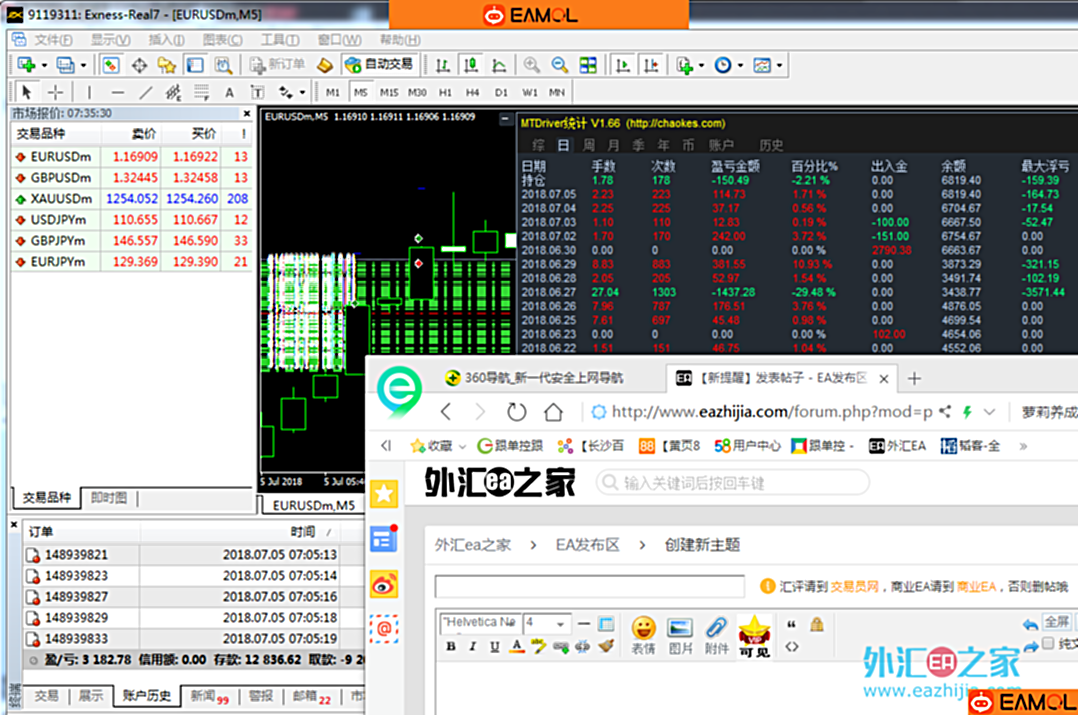Open the Strategy Tester magnifier icon
This screenshot has height=715, width=1078.
point(223,65)
